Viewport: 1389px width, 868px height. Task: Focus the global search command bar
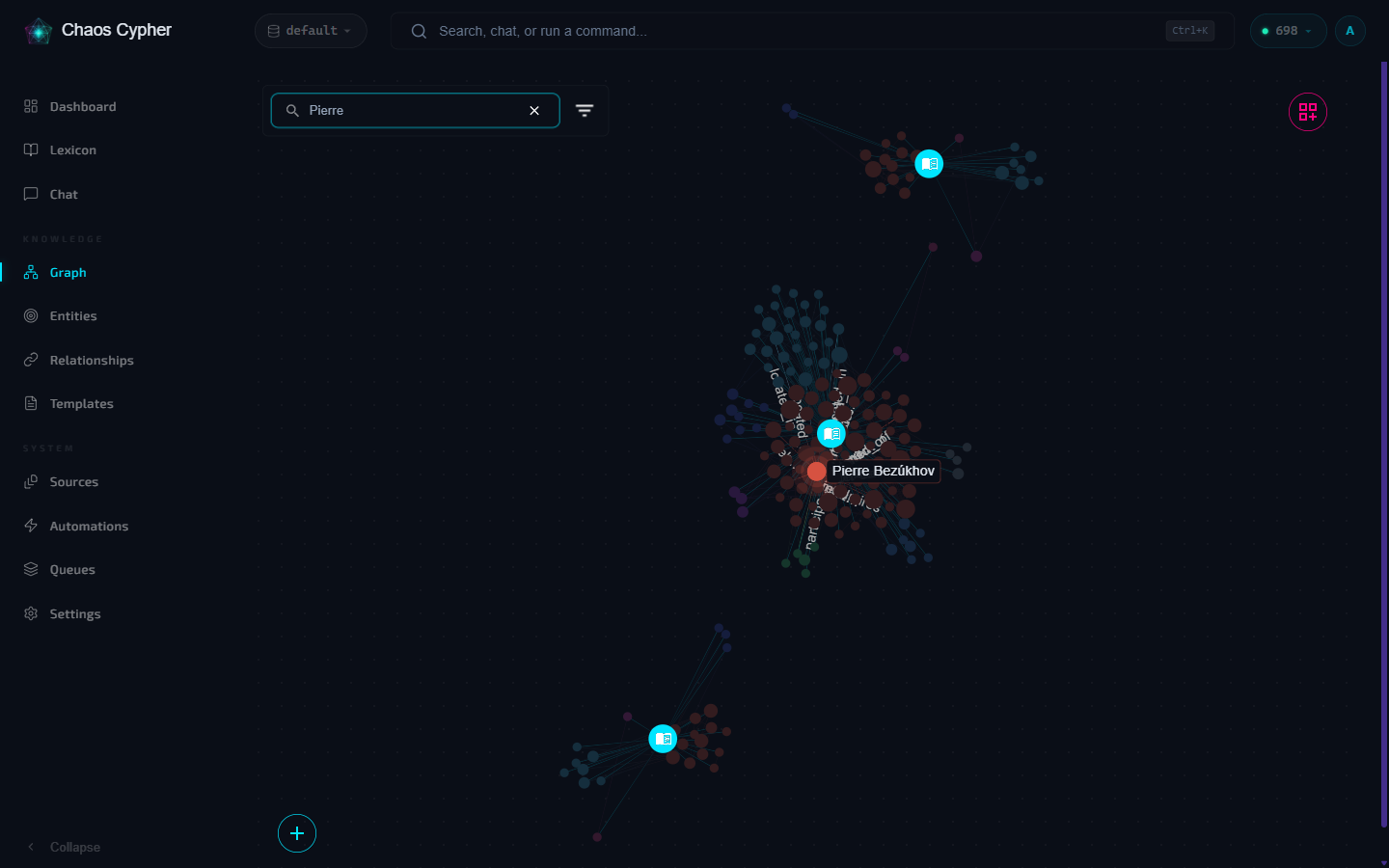point(812,31)
